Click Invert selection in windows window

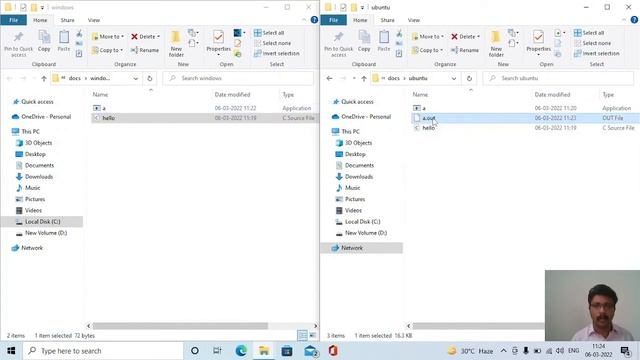coord(277,53)
